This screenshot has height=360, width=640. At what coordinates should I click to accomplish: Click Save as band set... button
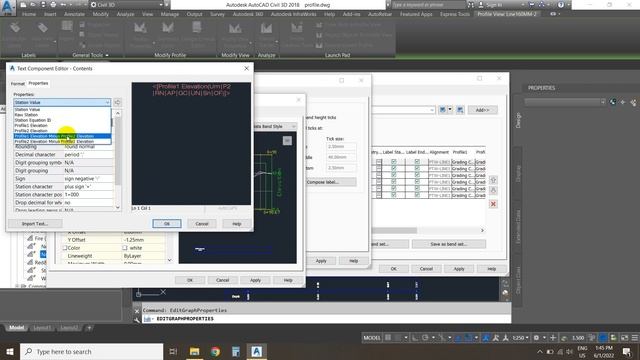click(x=449, y=244)
